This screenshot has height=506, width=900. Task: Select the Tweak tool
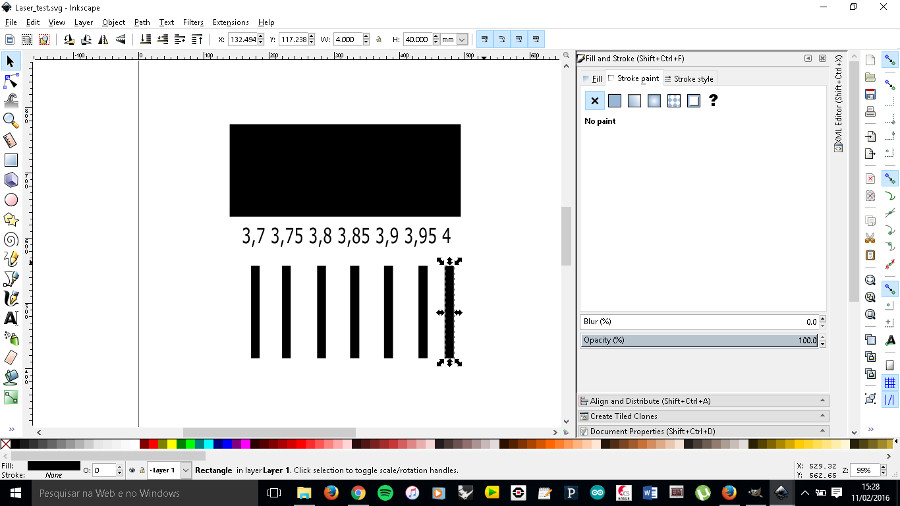[10, 101]
